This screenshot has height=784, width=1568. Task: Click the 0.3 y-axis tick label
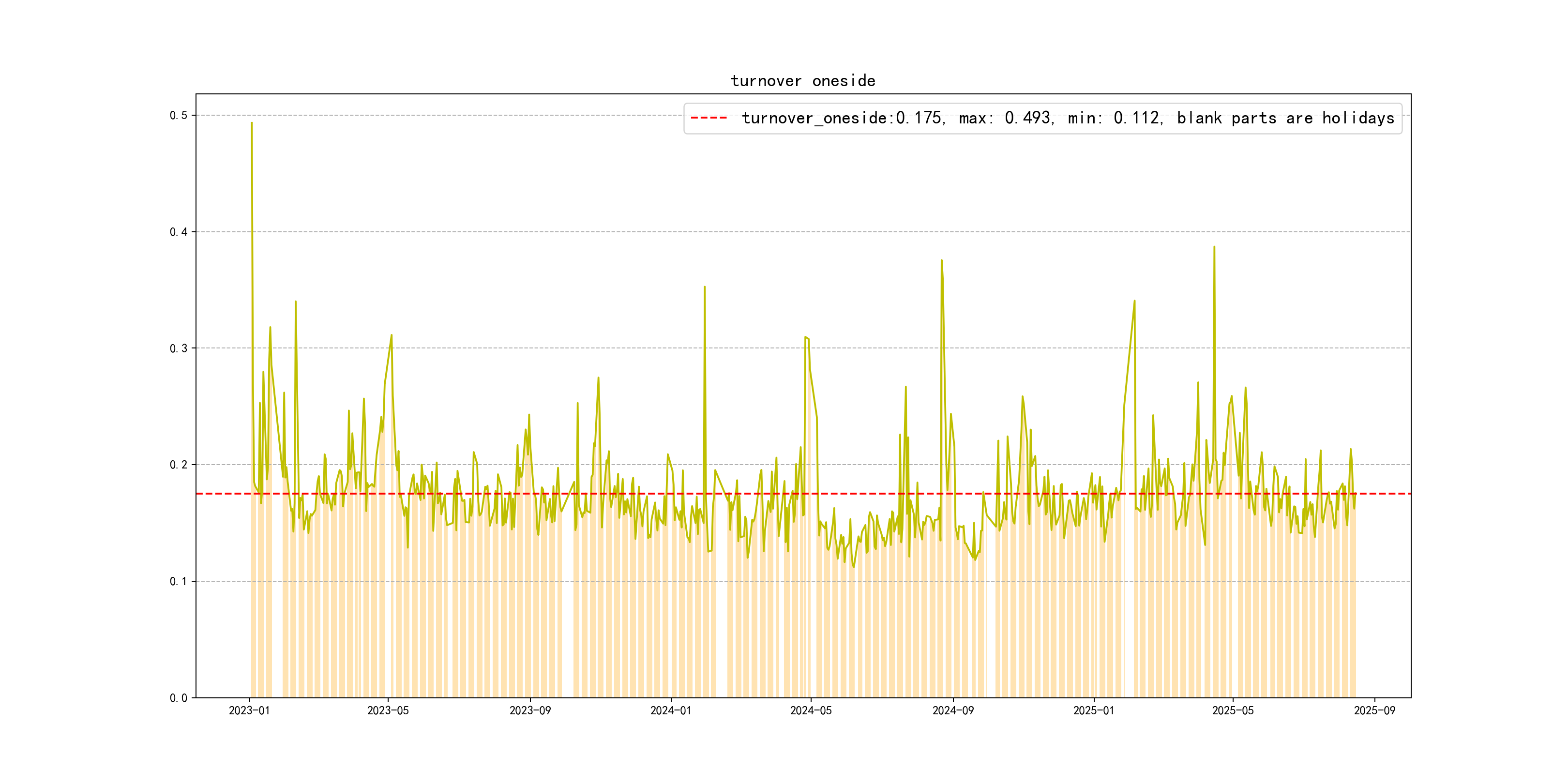click(x=179, y=348)
